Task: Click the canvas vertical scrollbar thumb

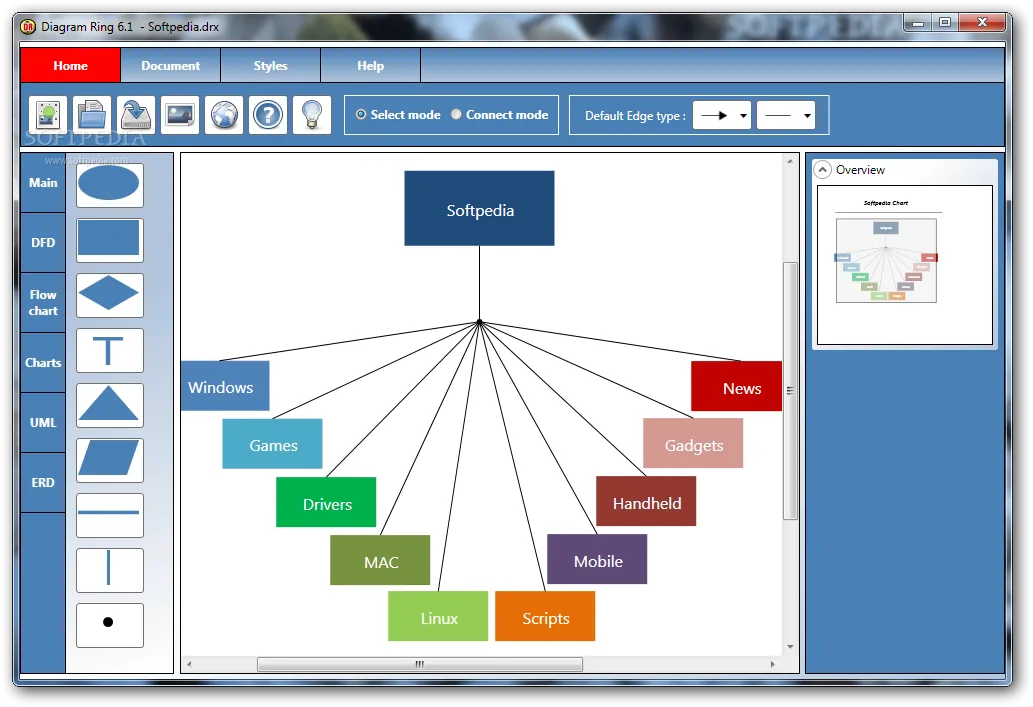Action: (790, 391)
